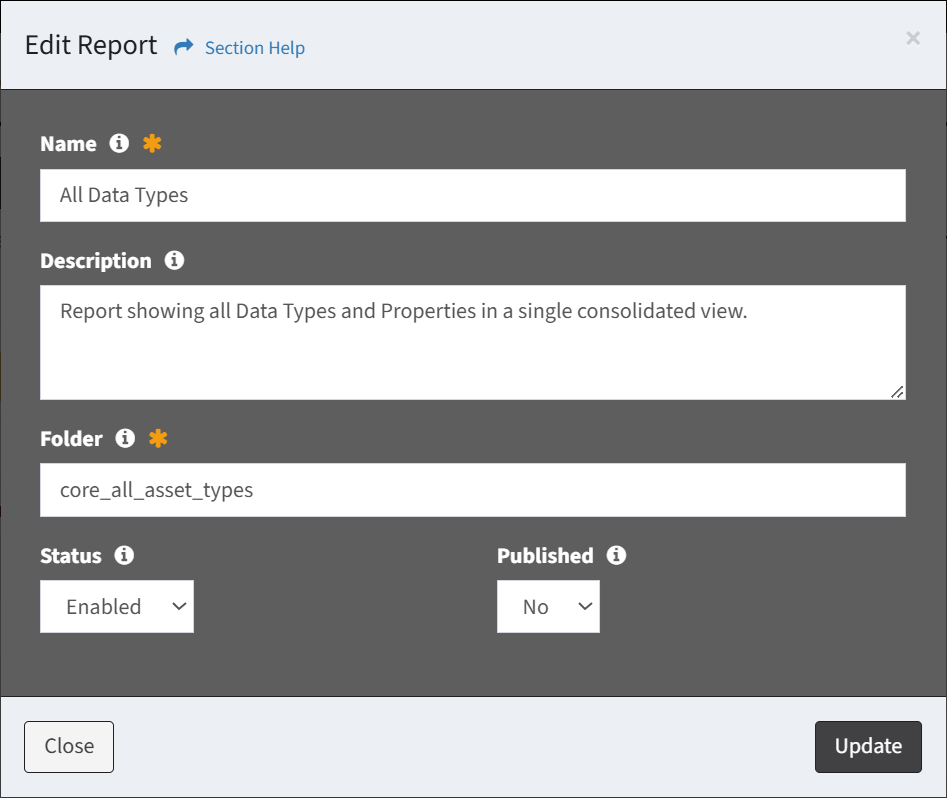Click the Close button in footer
Viewport: 947px width, 798px height.
(69, 747)
